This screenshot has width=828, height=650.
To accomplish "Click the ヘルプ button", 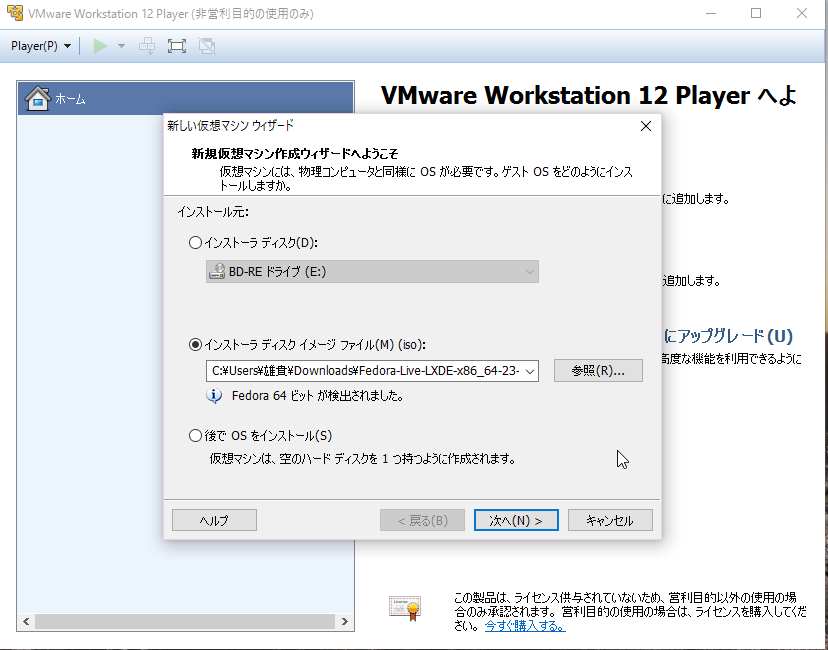I will click(x=214, y=520).
